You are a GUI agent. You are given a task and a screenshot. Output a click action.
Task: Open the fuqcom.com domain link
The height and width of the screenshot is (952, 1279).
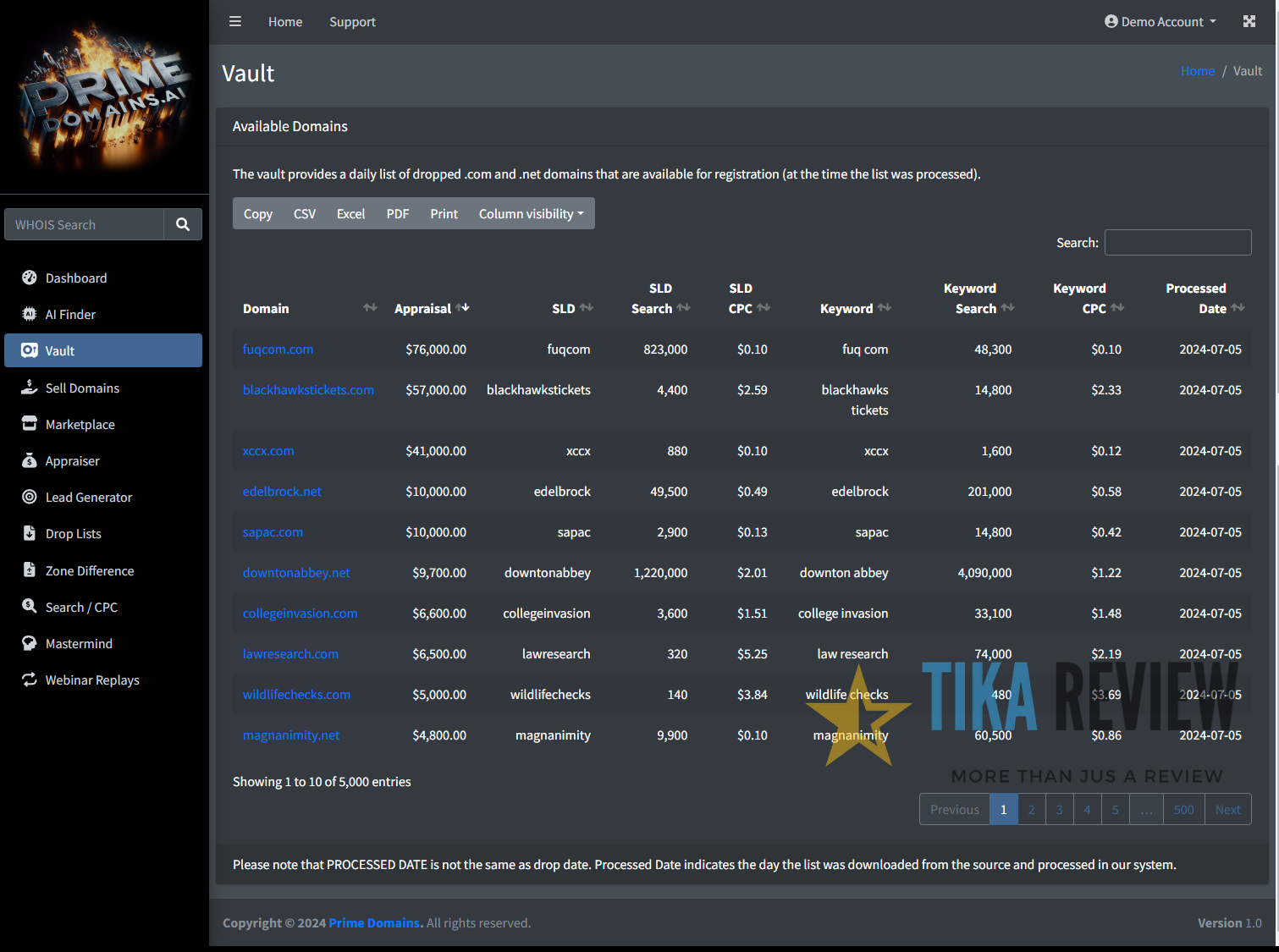[278, 349]
